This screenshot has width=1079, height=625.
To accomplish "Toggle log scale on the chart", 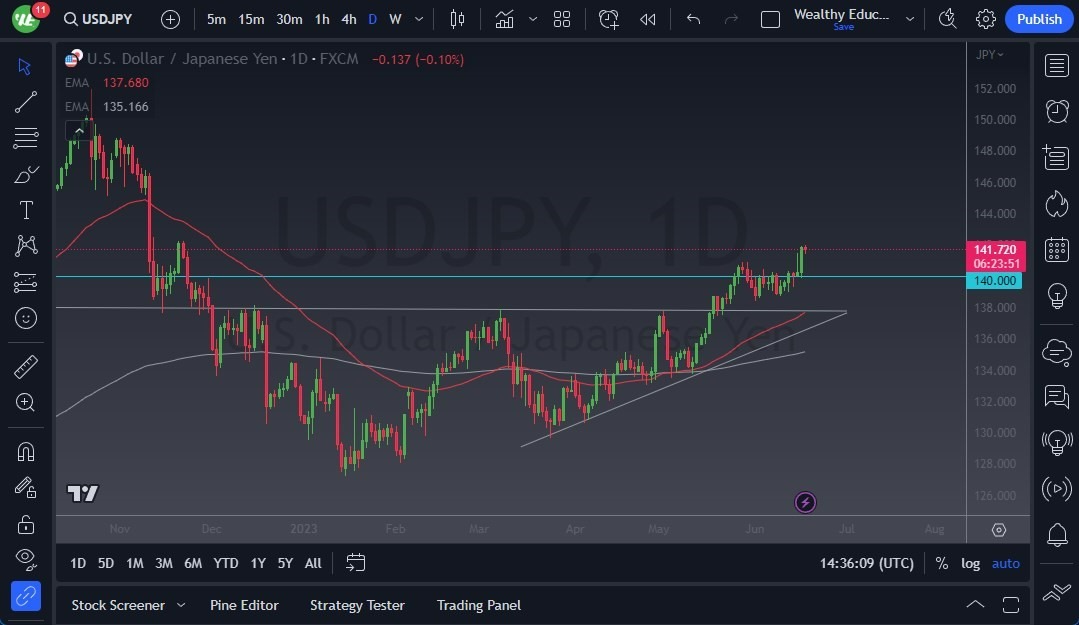I will (970, 563).
